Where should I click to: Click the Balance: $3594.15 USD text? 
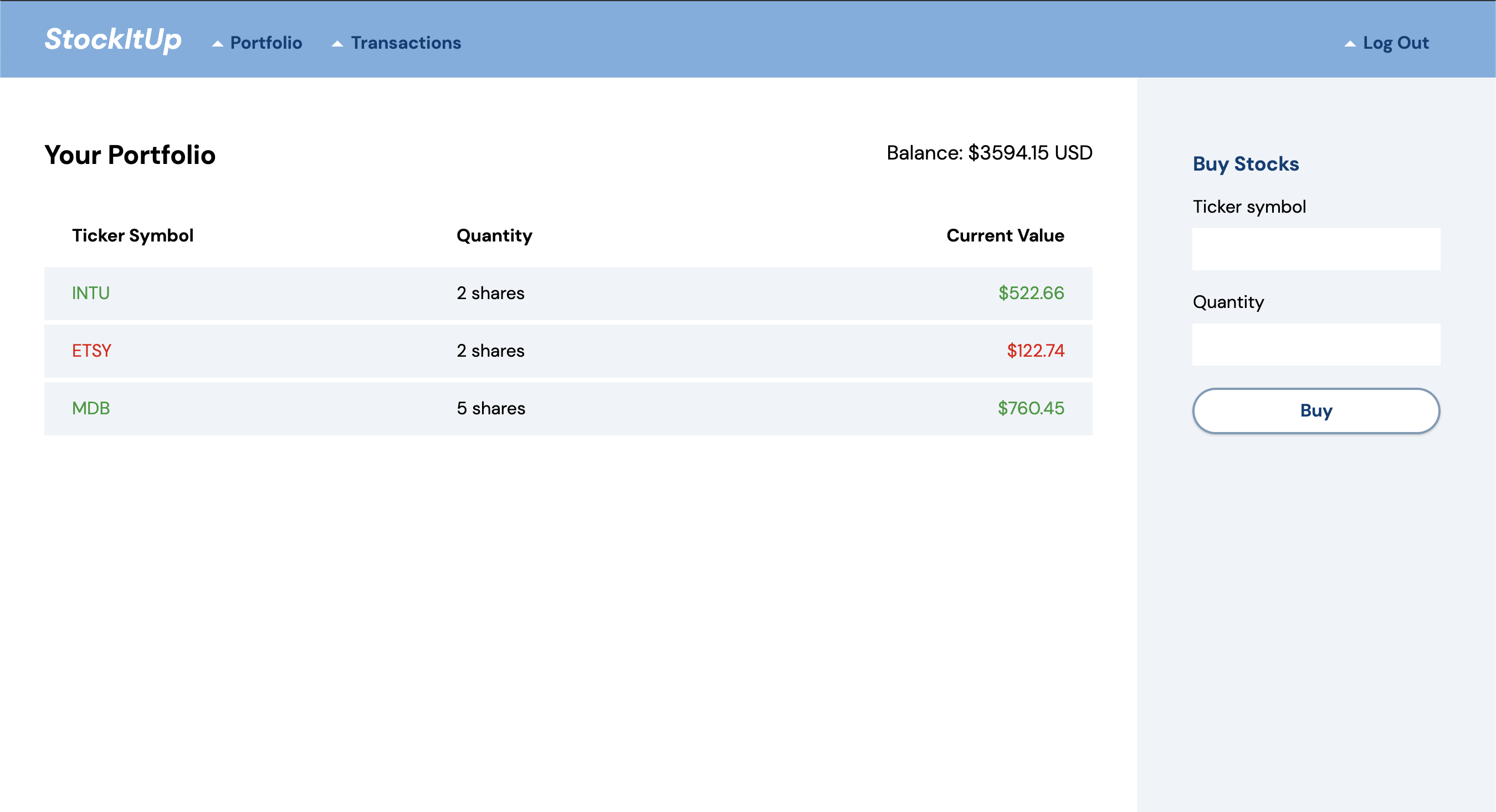989,153
